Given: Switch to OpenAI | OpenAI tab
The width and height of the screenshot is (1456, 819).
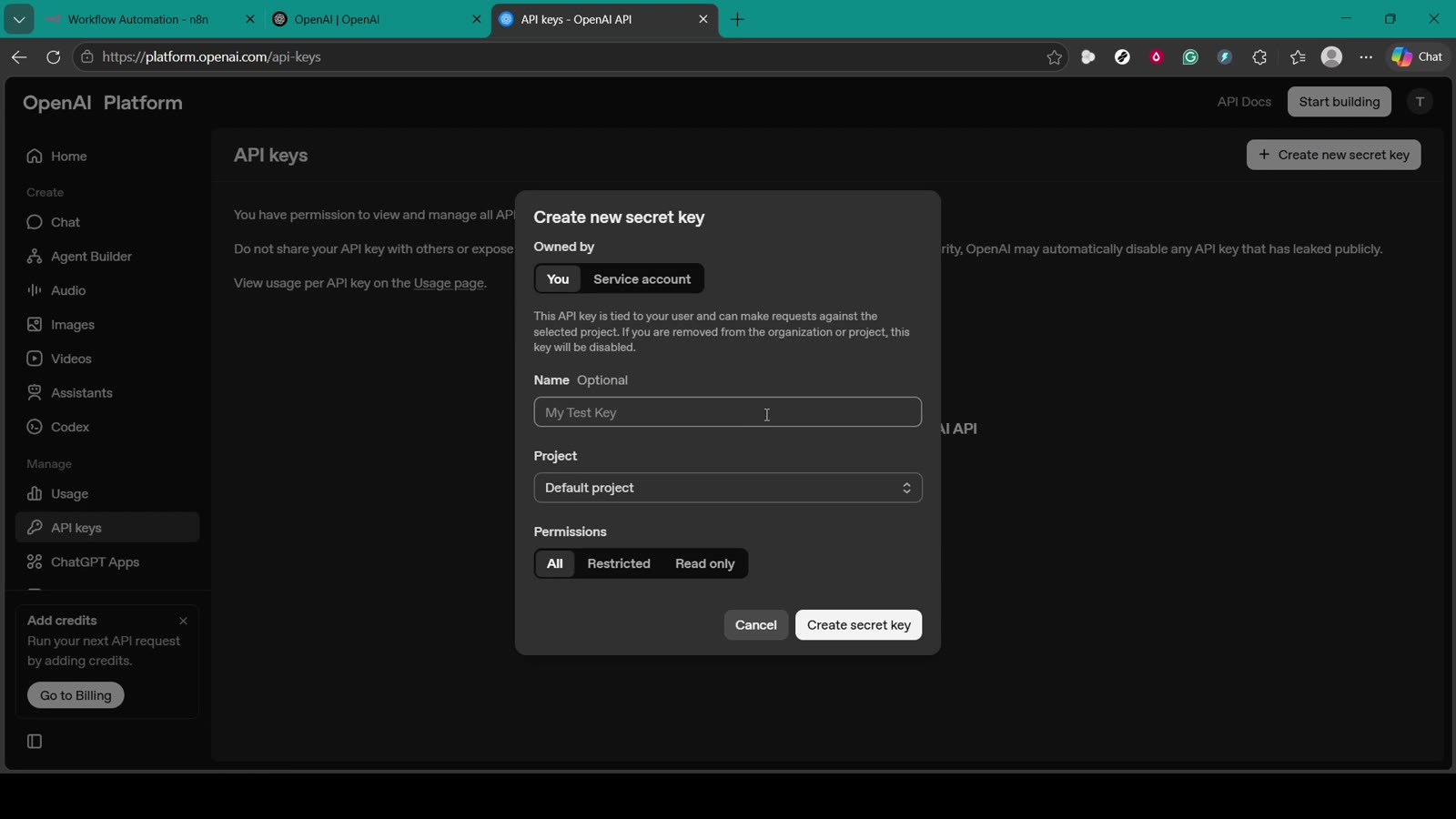Looking at the screenshot, I should tap(337, 19).
